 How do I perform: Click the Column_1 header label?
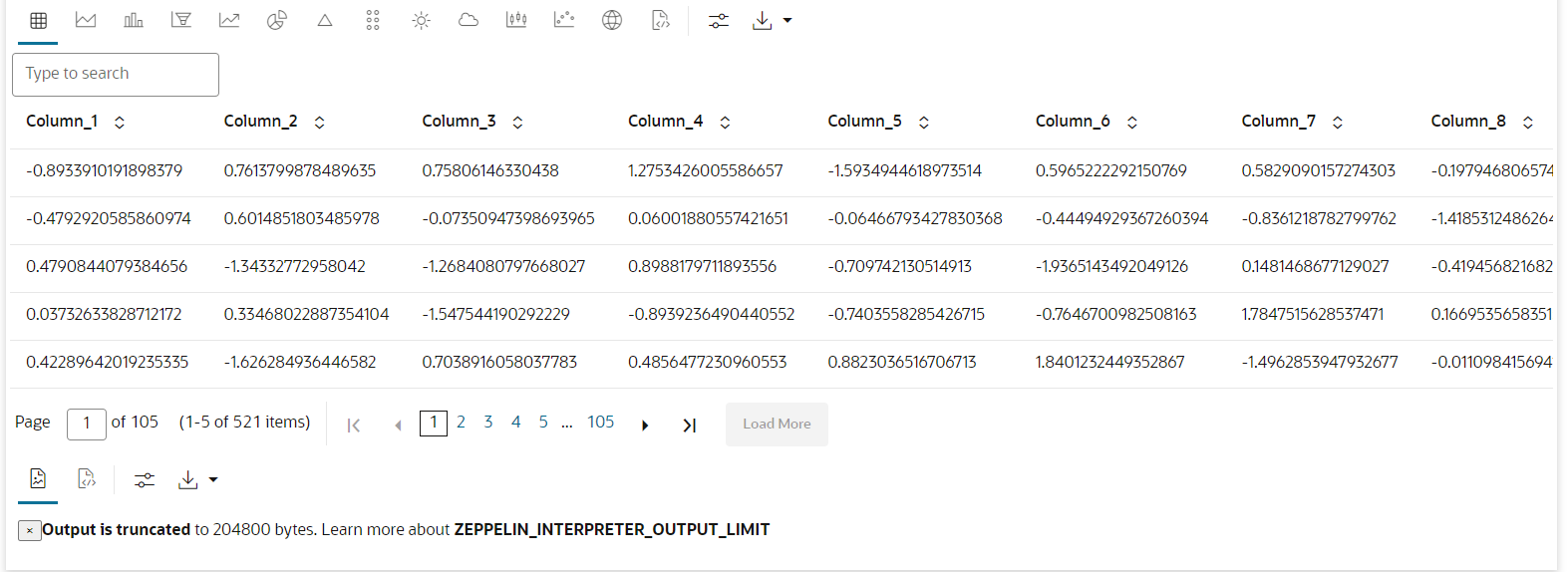[62, 121]
